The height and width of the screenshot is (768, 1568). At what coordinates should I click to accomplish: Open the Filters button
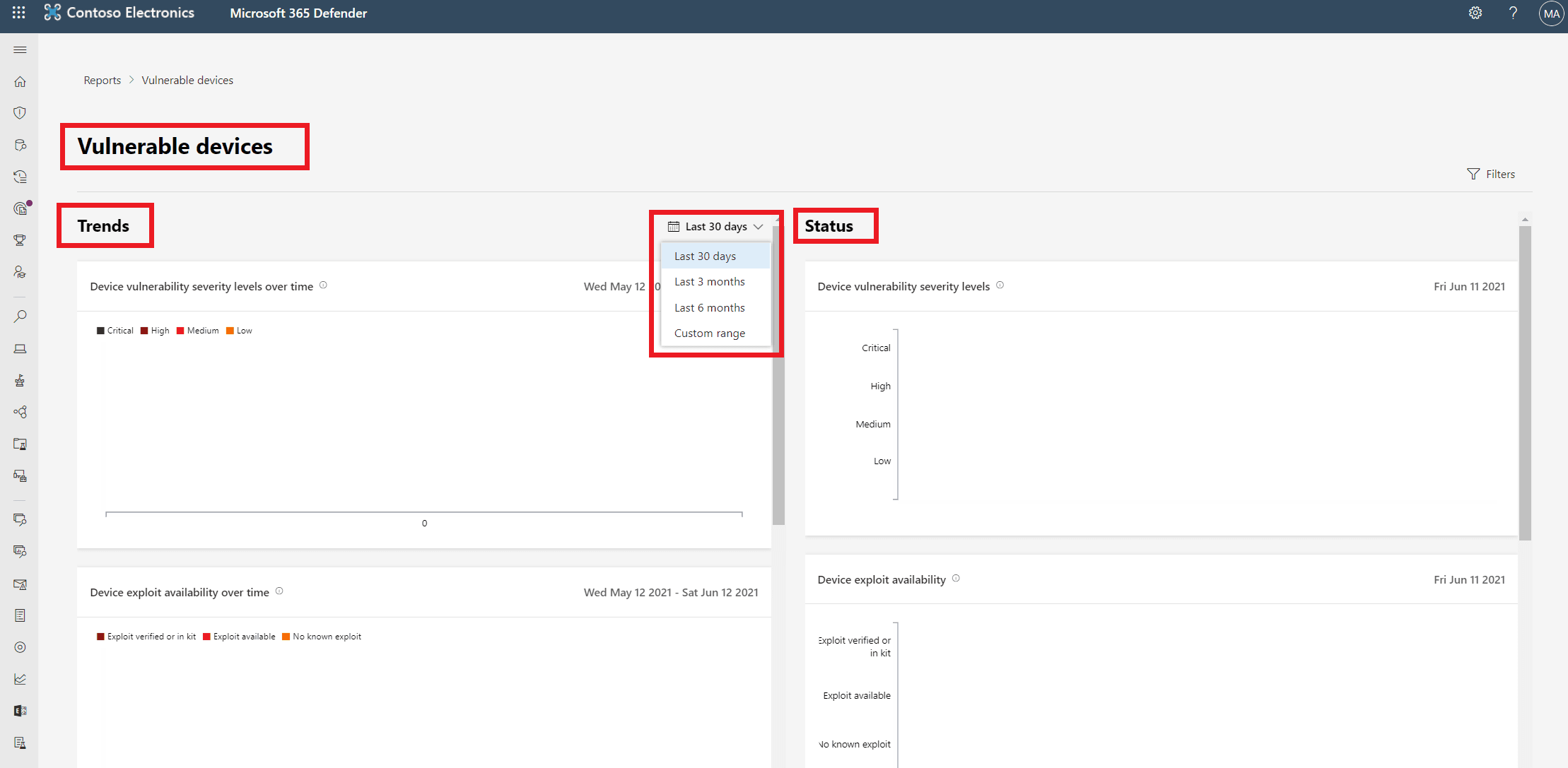coord(1491,175)
